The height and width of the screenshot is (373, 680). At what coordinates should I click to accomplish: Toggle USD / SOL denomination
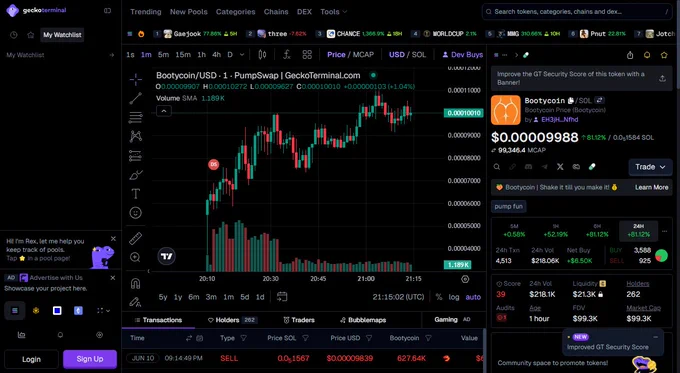pyautogui.click(x=407, y=55)
